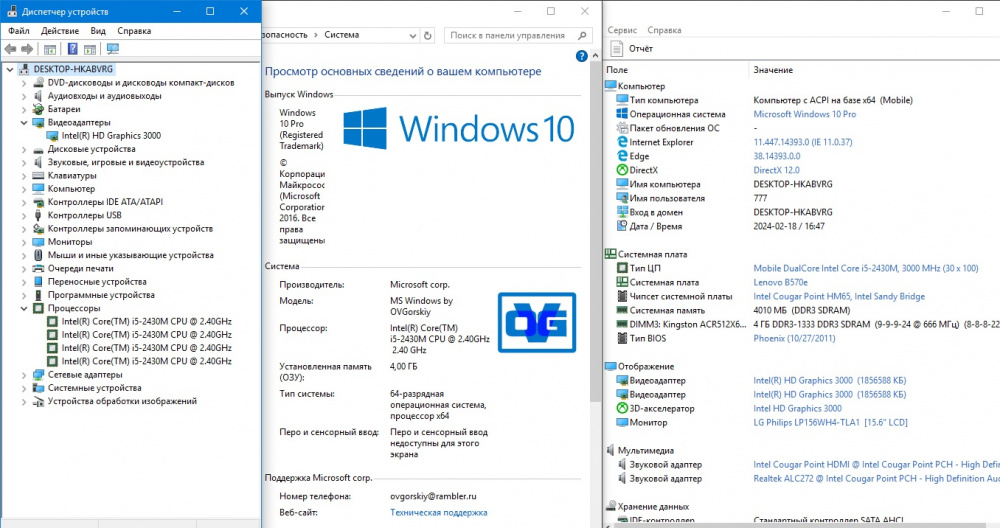
Task: Click the Контроллеры USB icon in device tree
Action: point(38,216)
